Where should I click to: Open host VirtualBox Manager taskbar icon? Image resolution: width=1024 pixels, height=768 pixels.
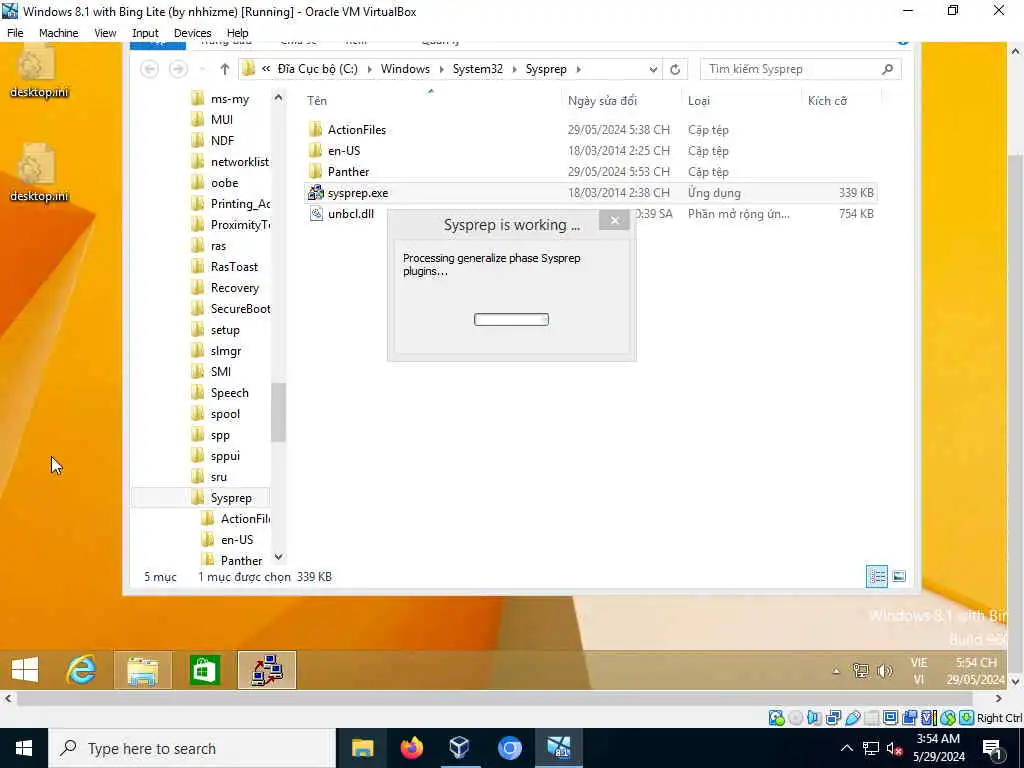click(x=460, y=748)
